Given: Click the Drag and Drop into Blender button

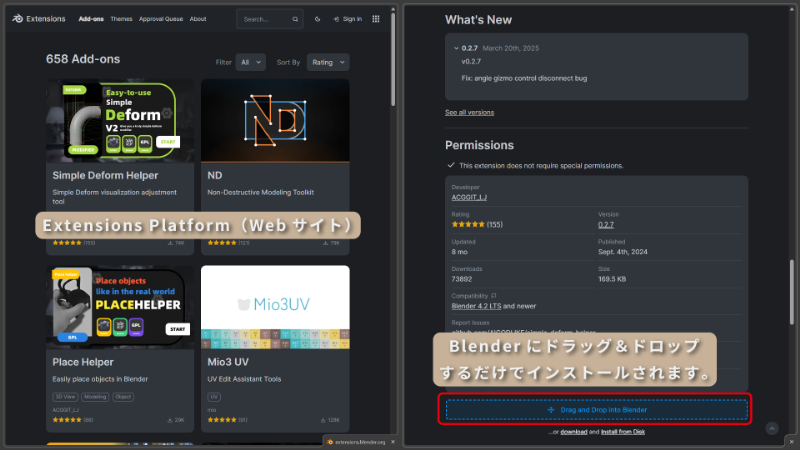Looking at the screenshot, I should tap(597, 410).
